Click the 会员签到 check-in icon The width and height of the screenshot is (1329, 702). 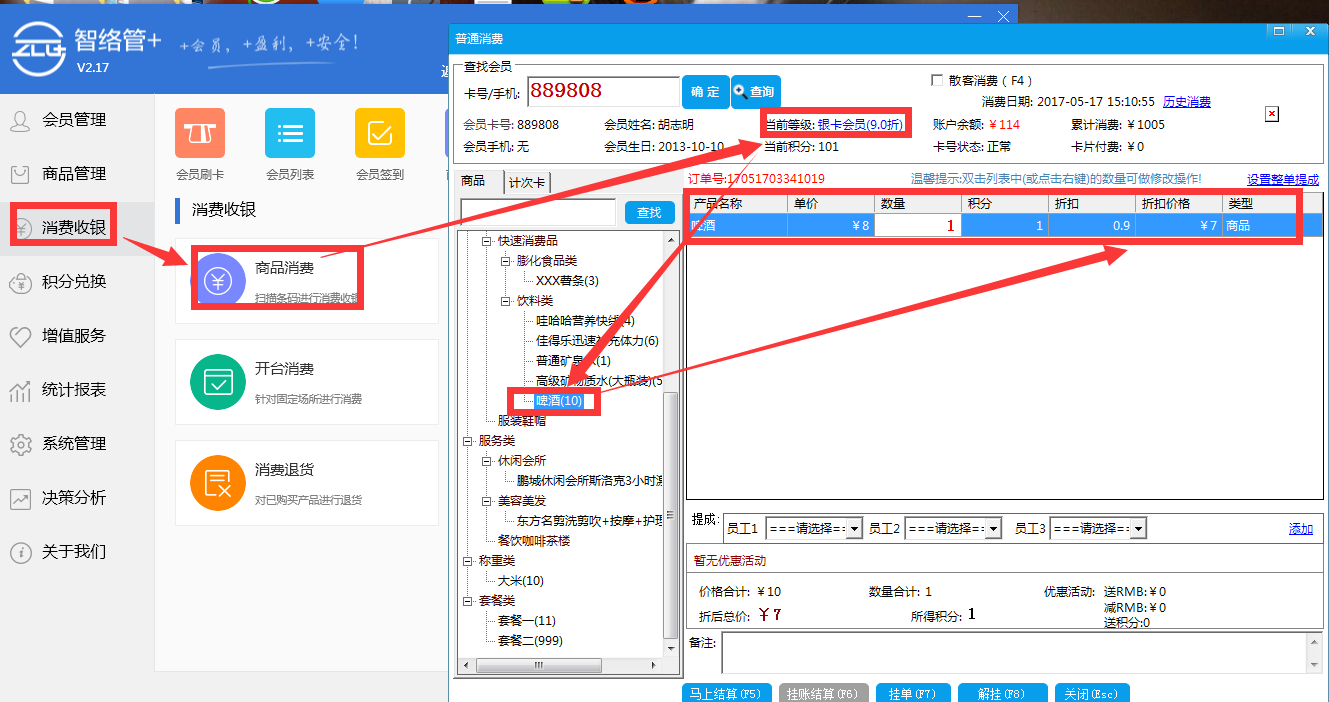point(380,134)
